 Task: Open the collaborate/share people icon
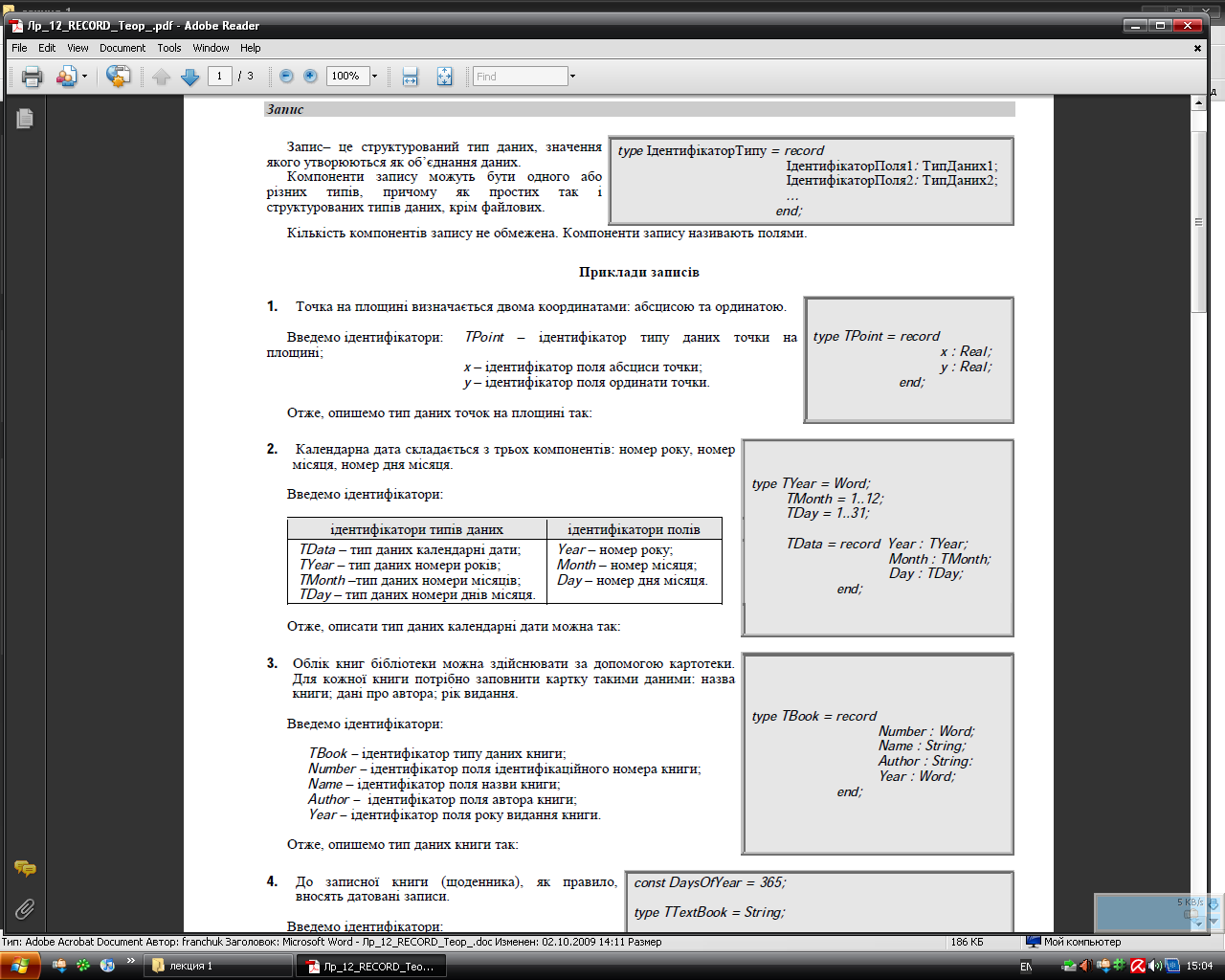pyautogui.click(x=66, y=77)
